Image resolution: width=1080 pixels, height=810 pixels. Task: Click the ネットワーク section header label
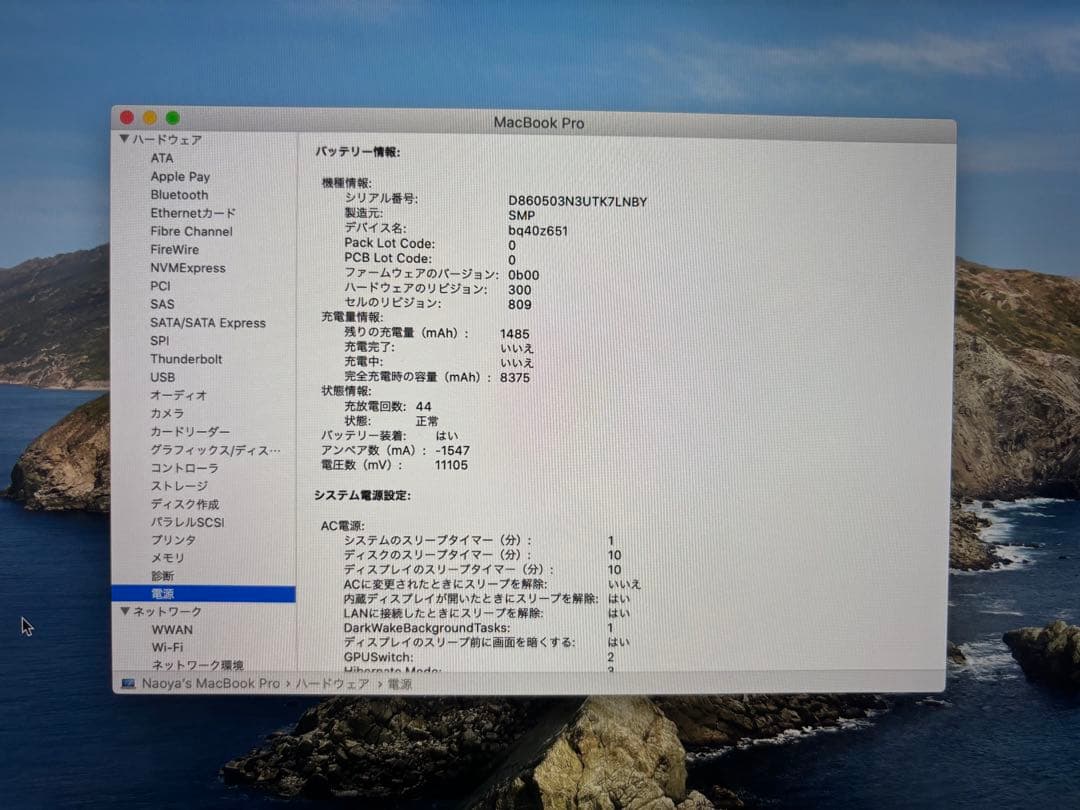[x=167, y=612]
